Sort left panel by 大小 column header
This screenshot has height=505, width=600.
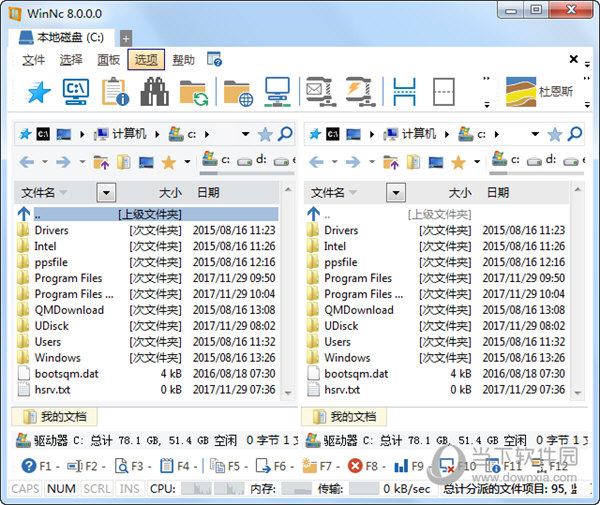[170, 192]
